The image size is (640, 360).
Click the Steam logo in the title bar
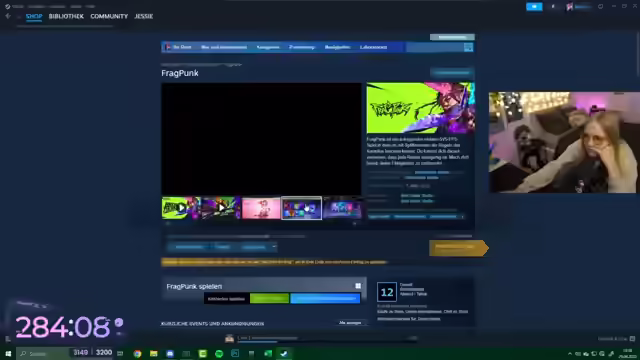coord(7,6)
